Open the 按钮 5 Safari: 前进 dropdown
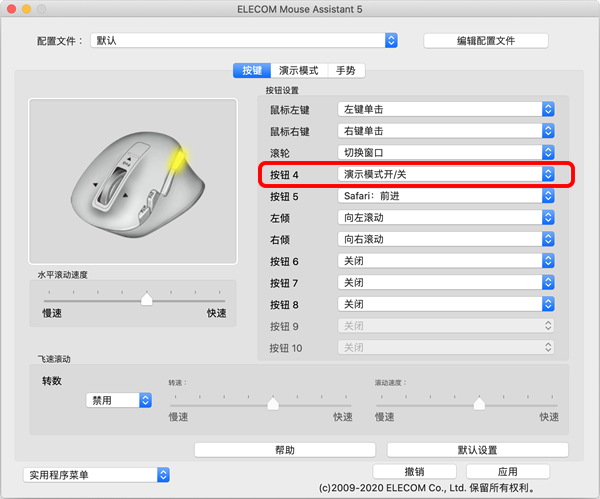Screen dimensions: 600x499 point(446,196)
